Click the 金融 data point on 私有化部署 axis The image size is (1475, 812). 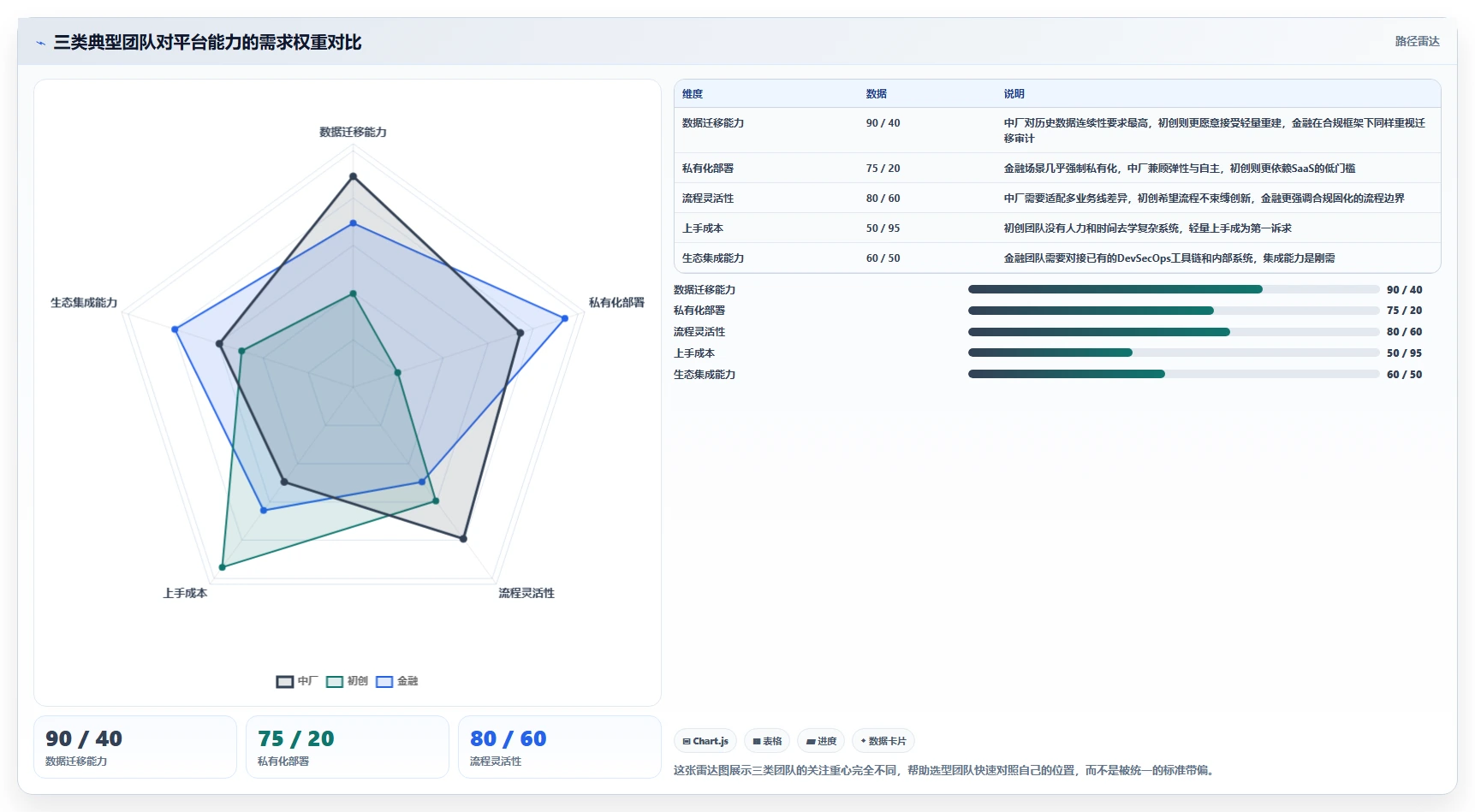click(565, 318)
